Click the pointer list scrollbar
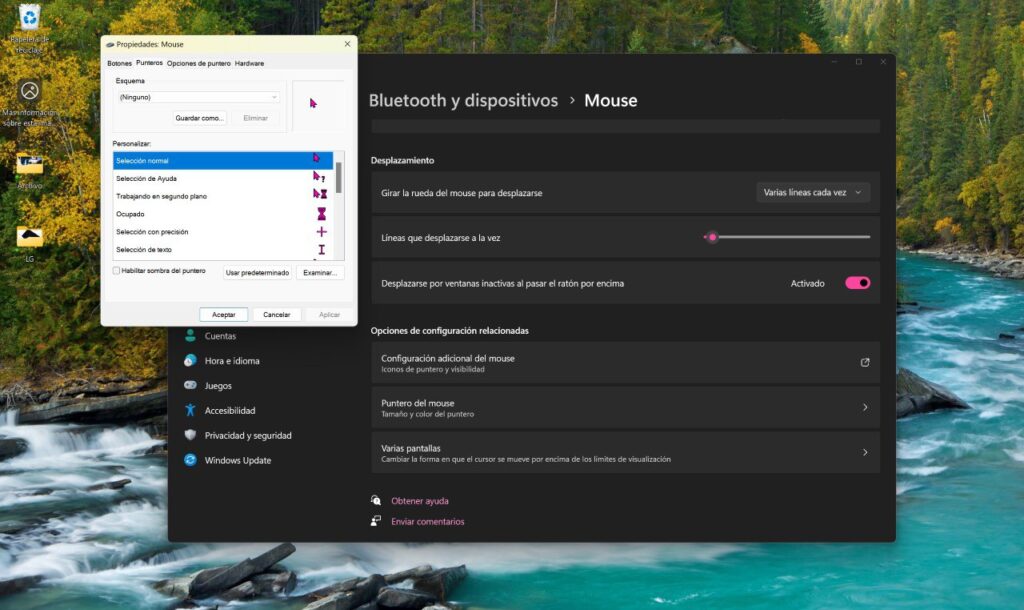1024x610 pixels. click(338, 178)
